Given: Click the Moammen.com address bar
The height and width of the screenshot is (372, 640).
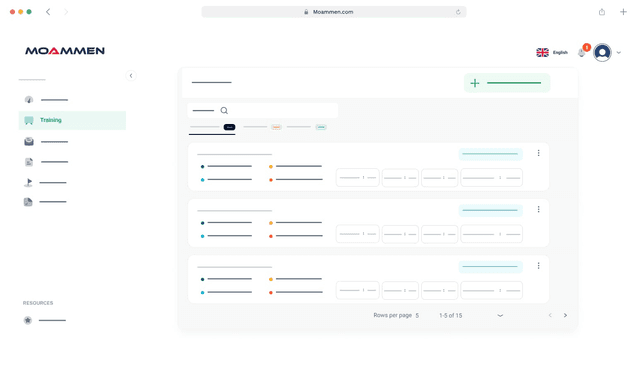Looking at the screenshot, I should [x=334, y=12].
